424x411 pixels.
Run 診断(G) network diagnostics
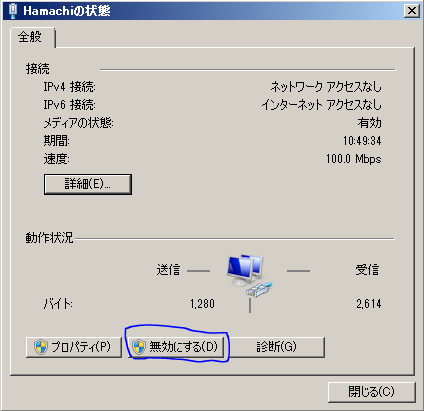[277, 347]
